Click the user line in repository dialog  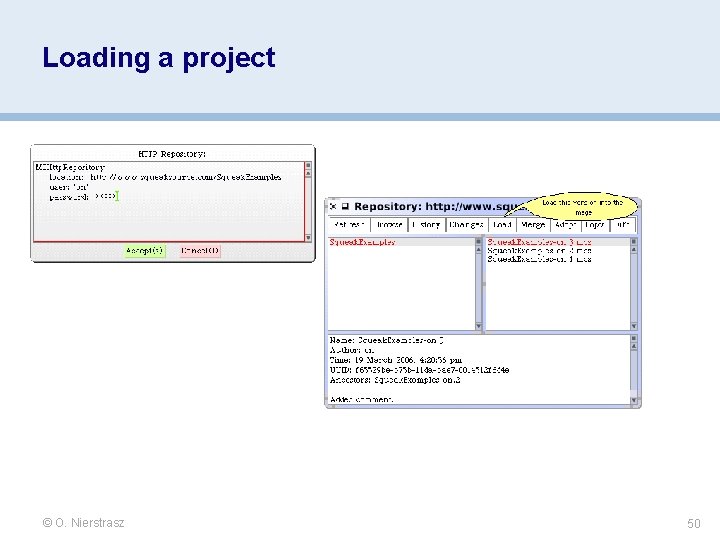[69, 187]
